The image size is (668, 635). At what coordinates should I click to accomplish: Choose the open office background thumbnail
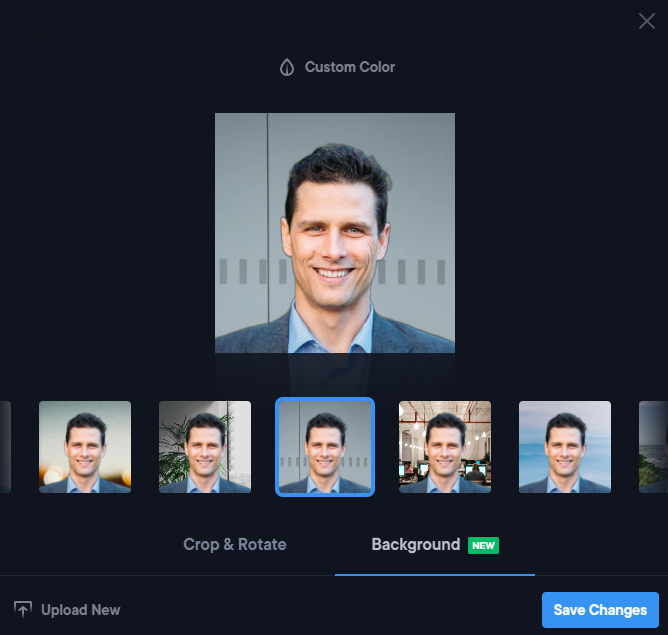point(445,447)
